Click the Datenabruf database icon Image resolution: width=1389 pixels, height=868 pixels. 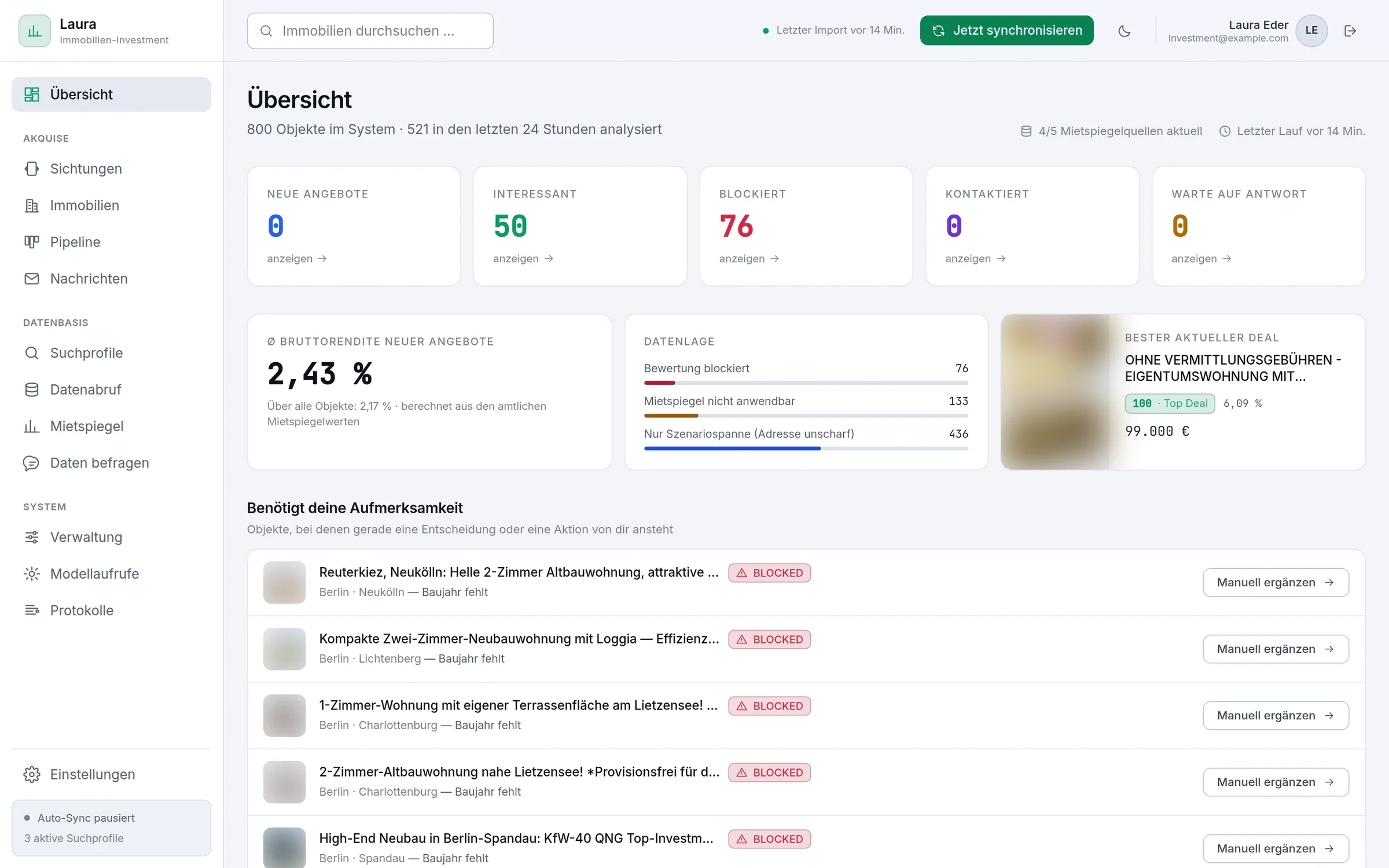[x=32, y=389]
